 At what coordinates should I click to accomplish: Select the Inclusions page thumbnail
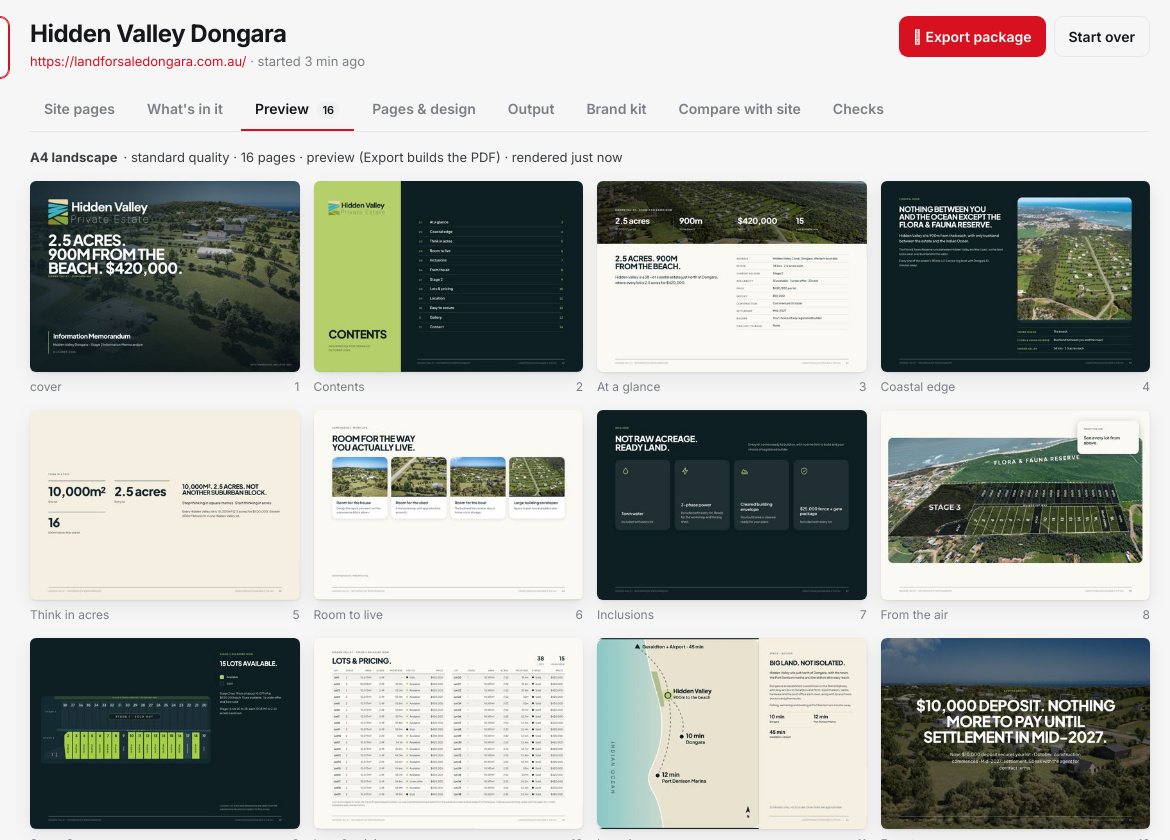[x=732, y=505]
